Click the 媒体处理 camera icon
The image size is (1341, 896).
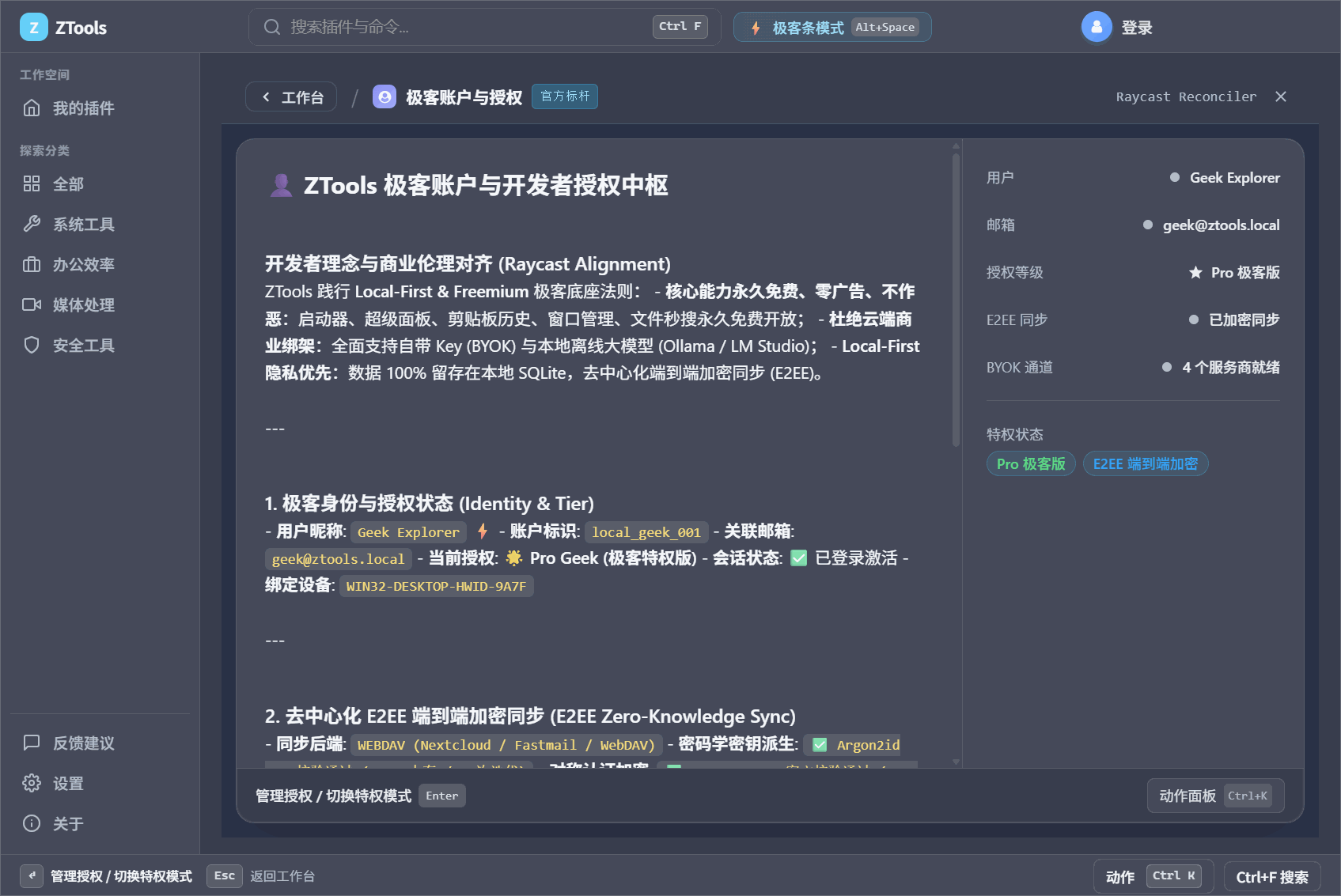pos(32,304)
